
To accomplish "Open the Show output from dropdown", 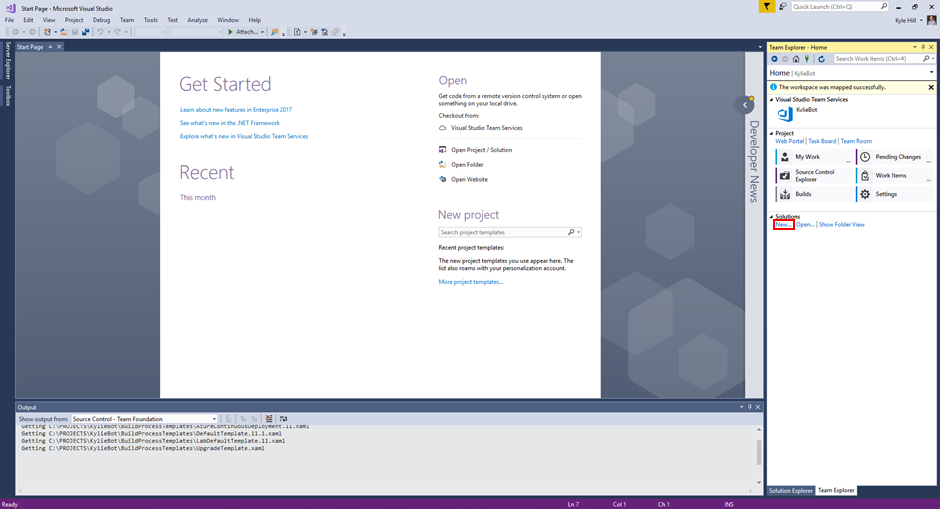I will 144,418.
